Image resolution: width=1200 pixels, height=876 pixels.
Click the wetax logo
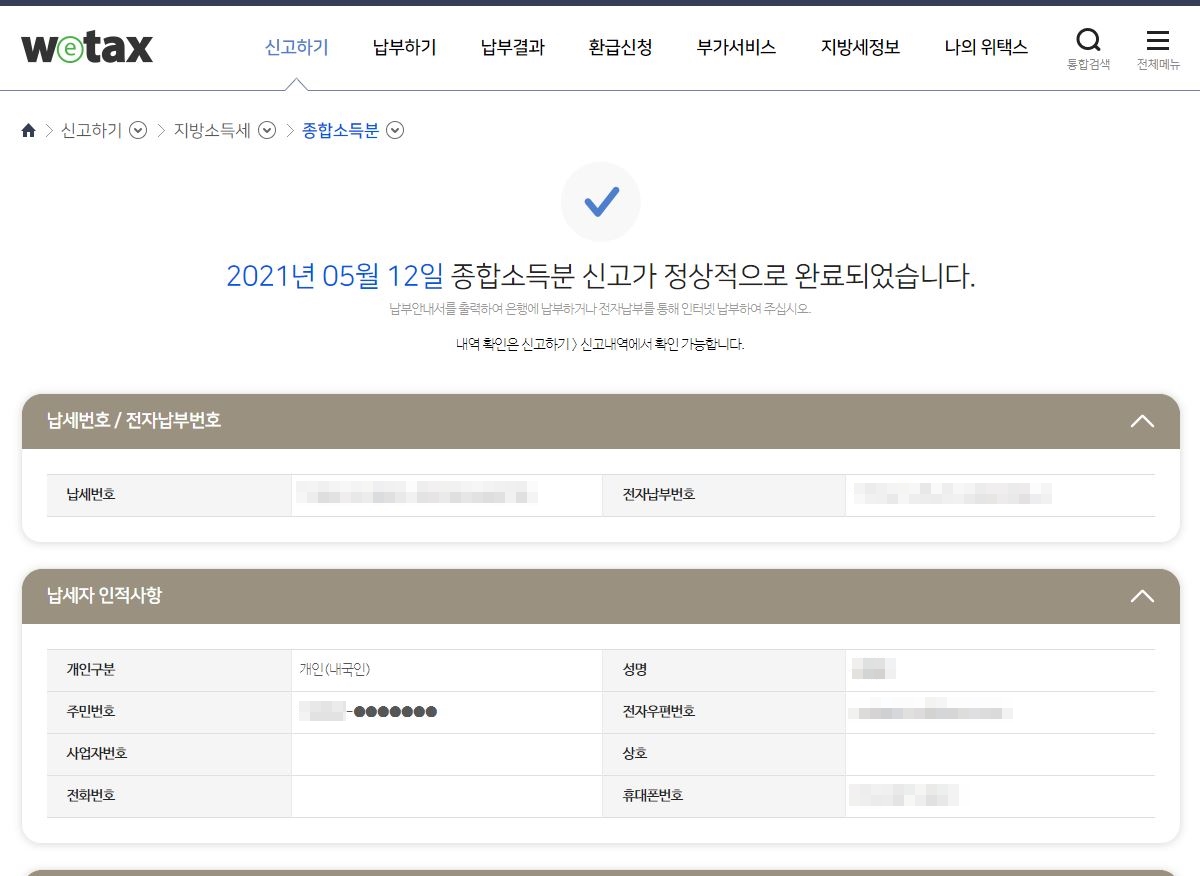click(87, 47)
